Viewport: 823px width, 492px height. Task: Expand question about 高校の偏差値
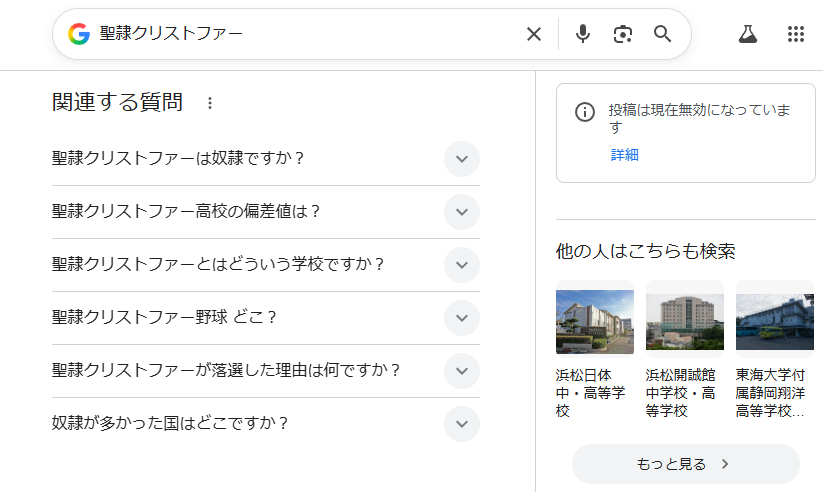coord(461,212)
